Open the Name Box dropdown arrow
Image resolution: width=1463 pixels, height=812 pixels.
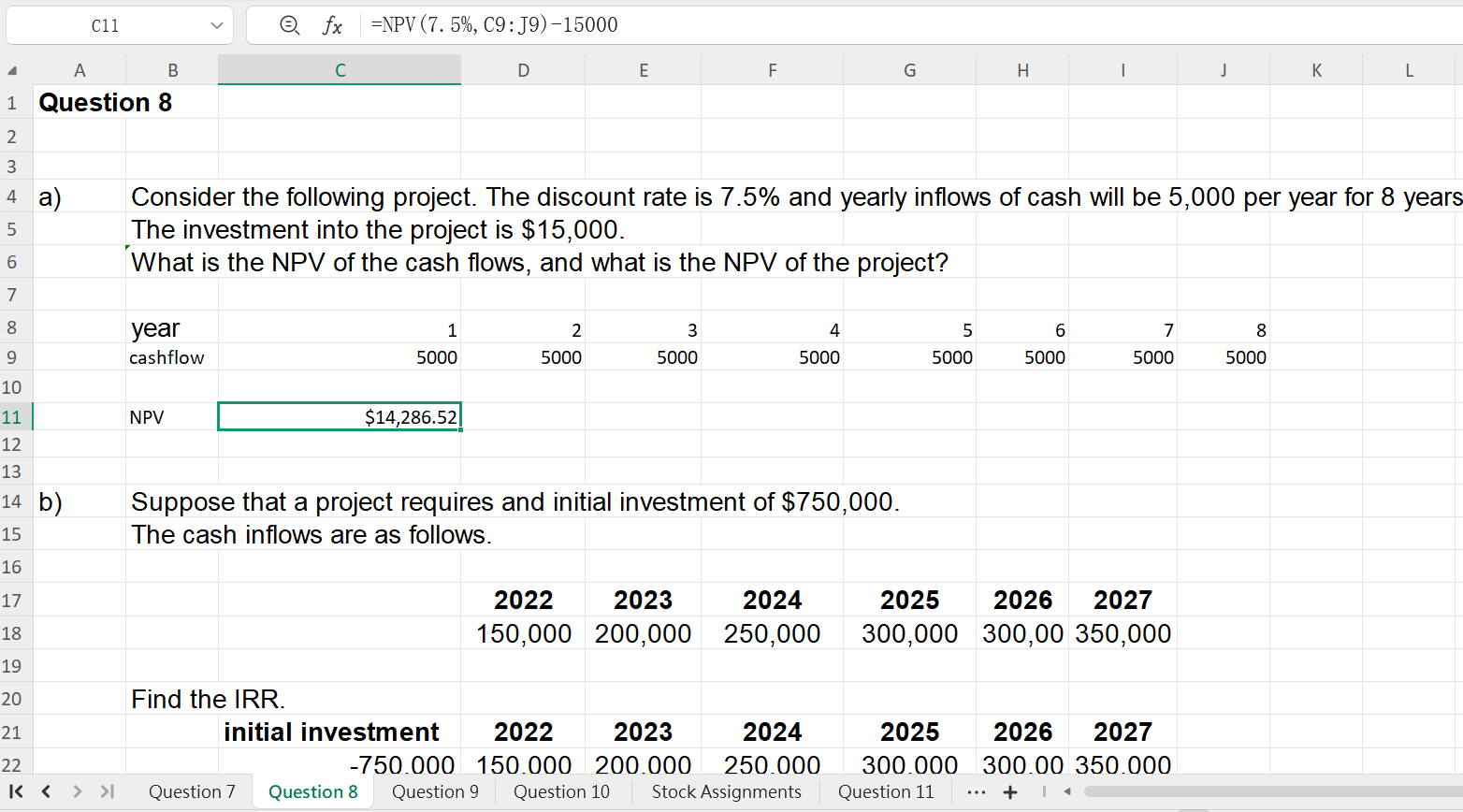[x=217, y=25]
